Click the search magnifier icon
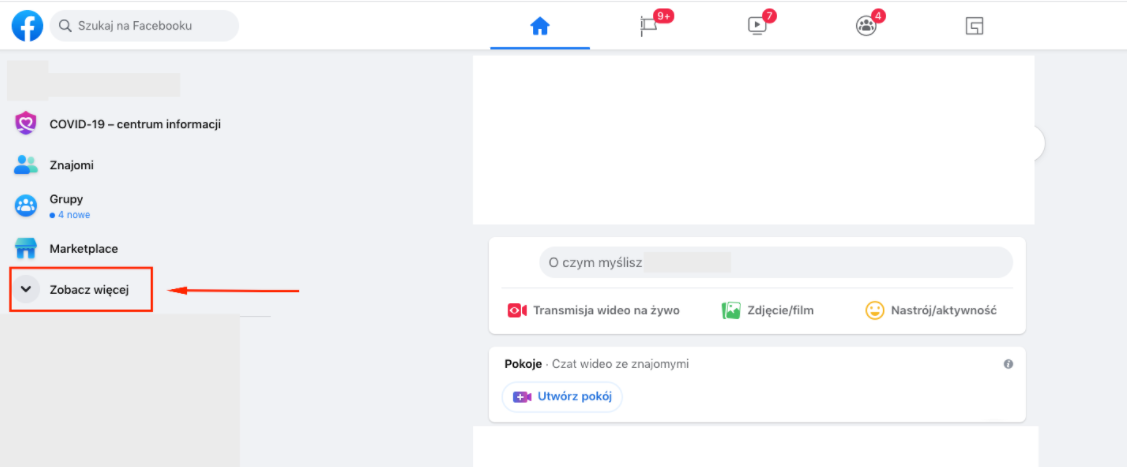This screenshot has height=467, width=1127. click(x=65, y=26)
